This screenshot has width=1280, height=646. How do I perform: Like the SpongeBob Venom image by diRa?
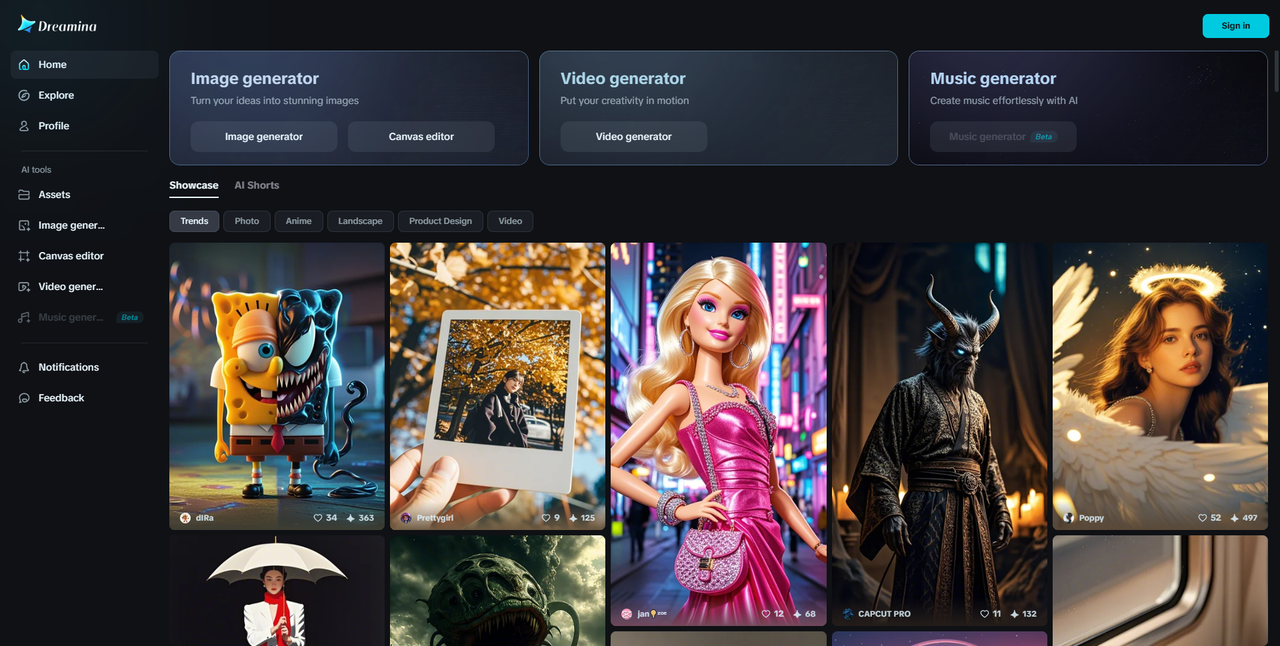[x=318, y=518]
